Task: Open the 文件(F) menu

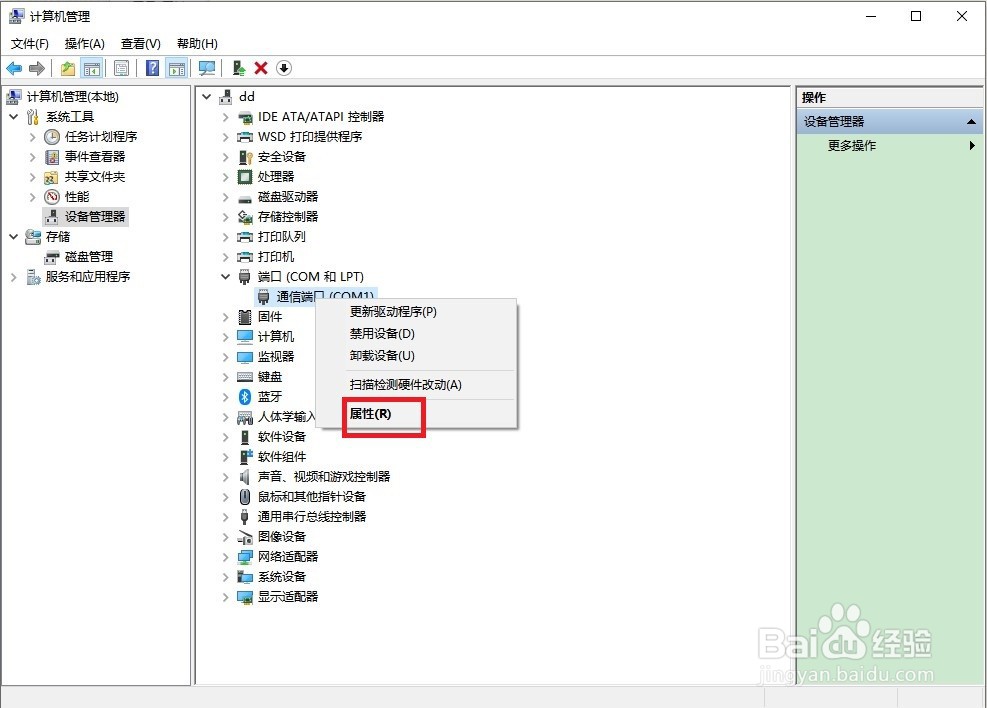Action: pyautogui.click(x=30, y=43)
